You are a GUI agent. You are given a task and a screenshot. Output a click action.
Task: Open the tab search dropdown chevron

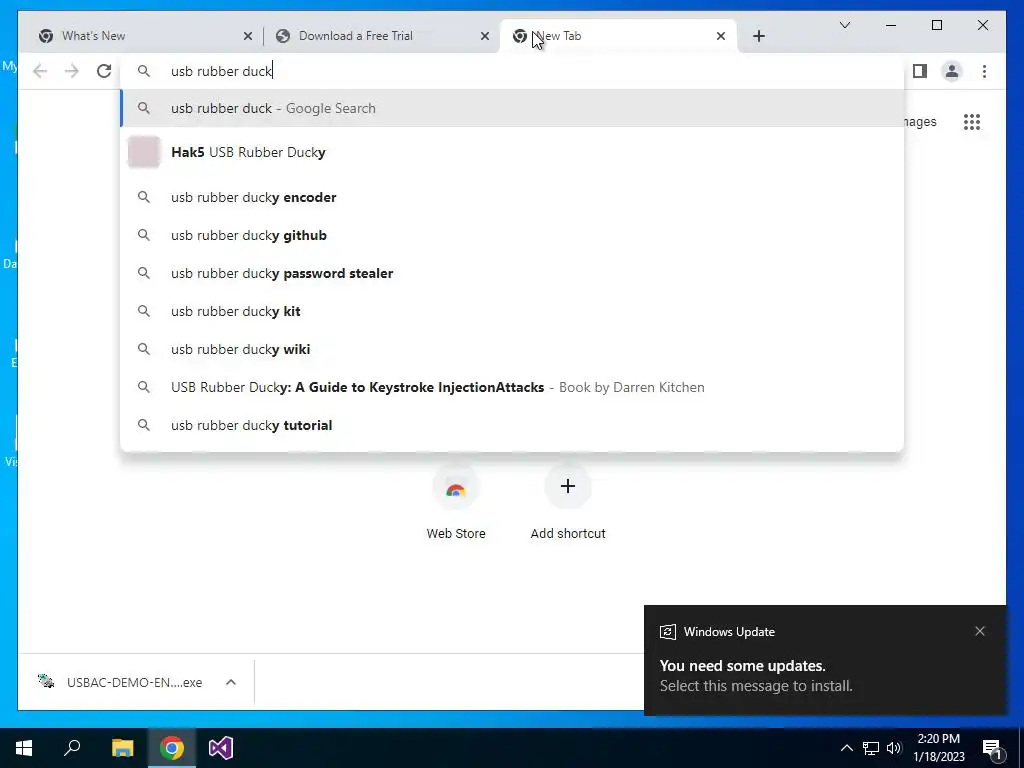pos(844,25)
